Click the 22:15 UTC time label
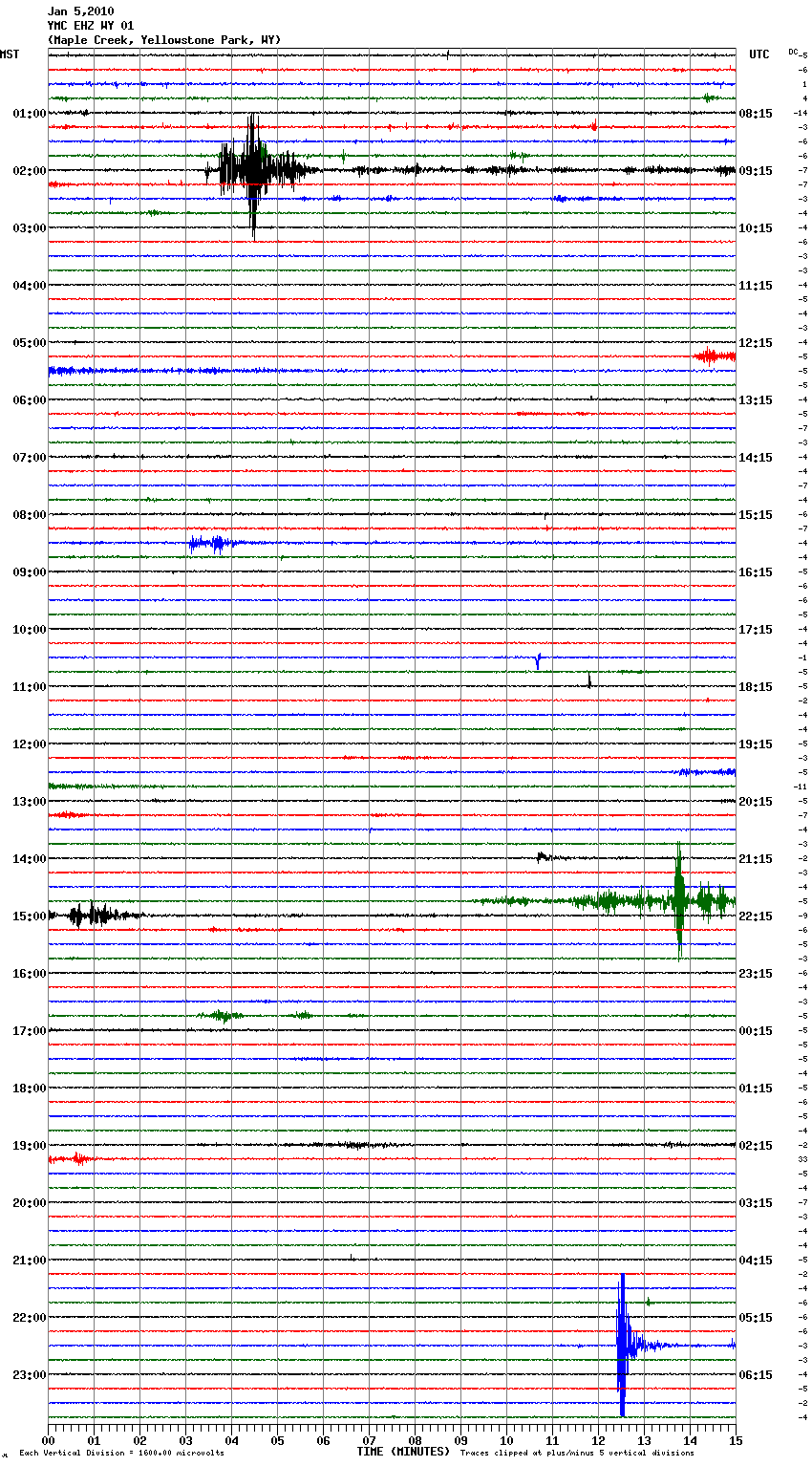 pos(756,916)
